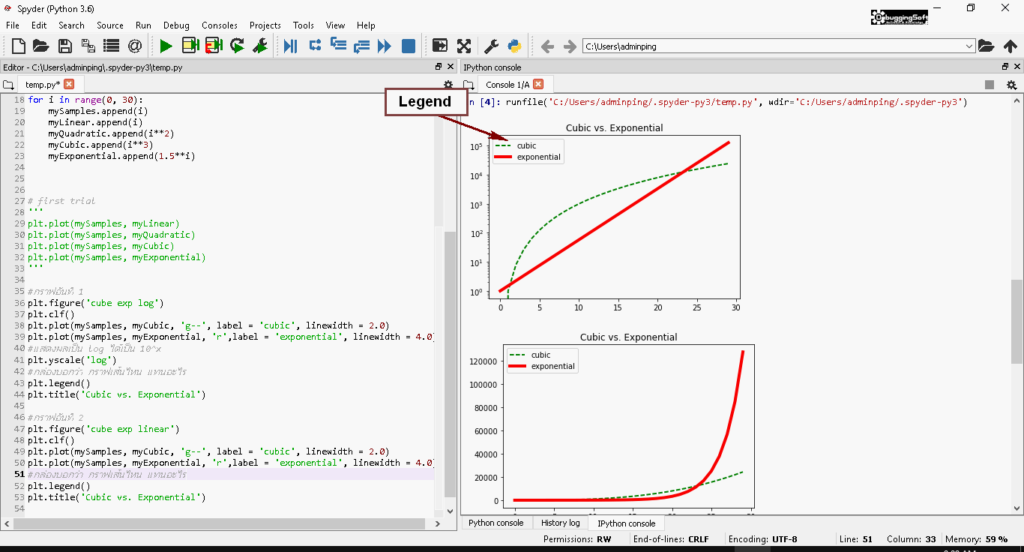Screen dimensions: 1024x552
Task: Switch to the History log tab
Action: coord(560,523)
